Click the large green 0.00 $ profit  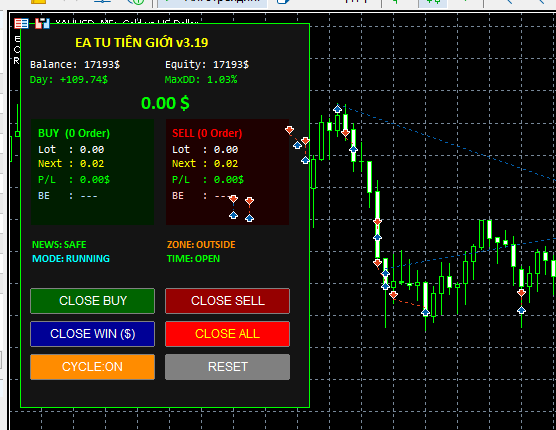[x=165, y=103]
